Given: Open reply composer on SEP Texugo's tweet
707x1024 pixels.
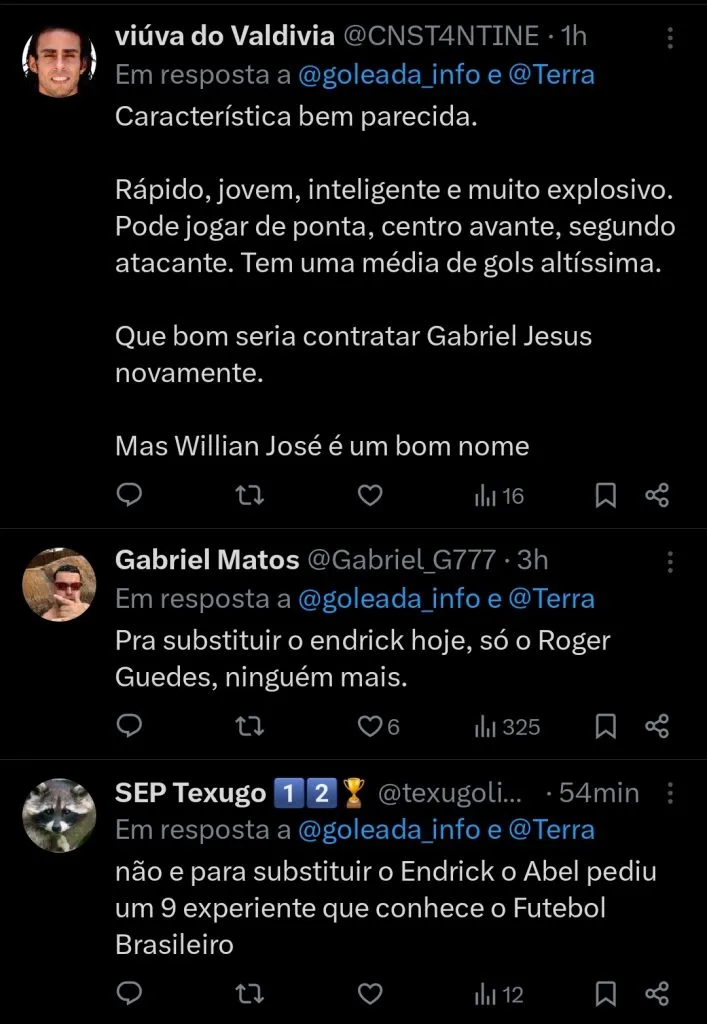Looking at the screenshot, I should [129, 994].
